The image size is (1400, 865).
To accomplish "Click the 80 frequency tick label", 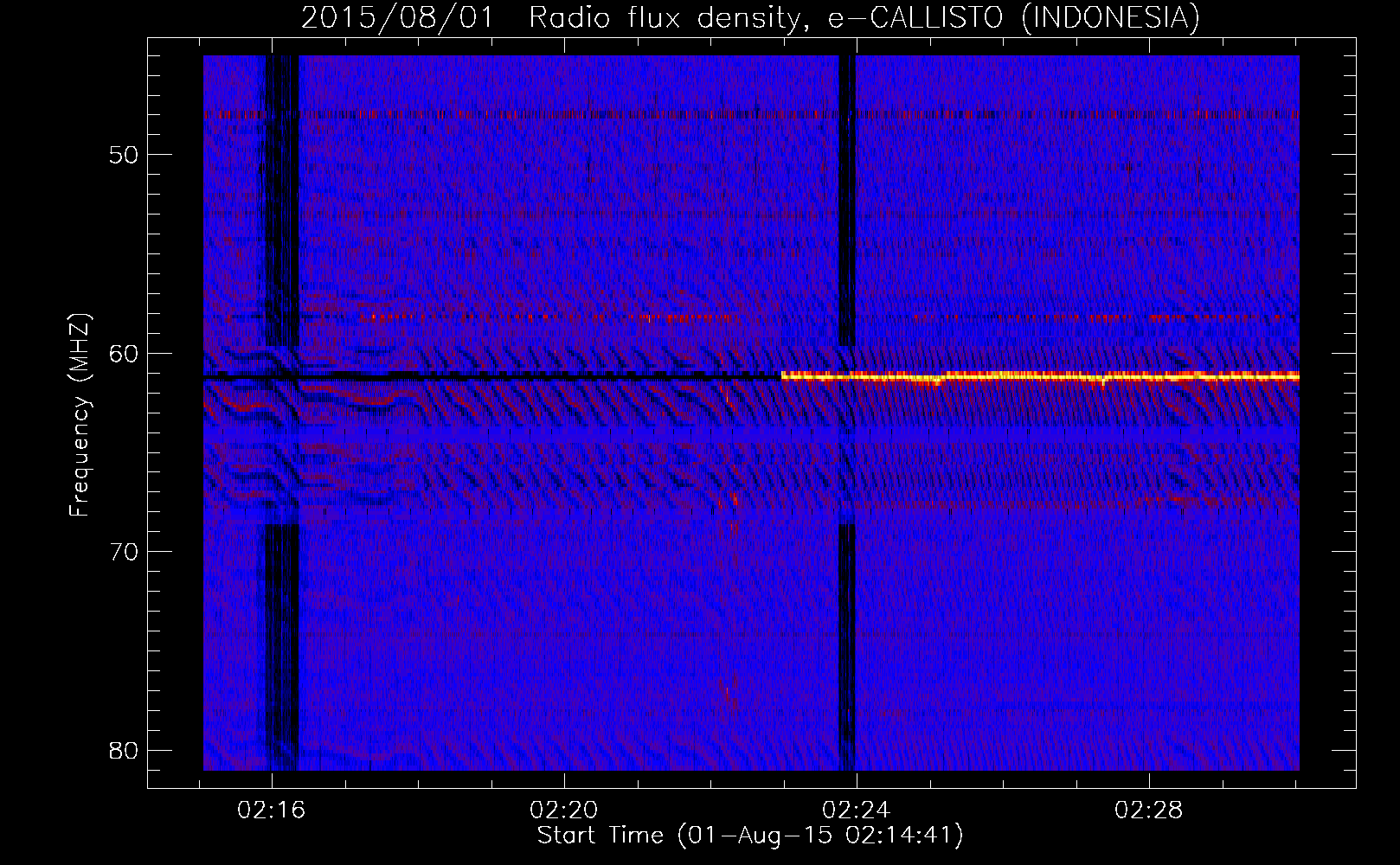I will tap(125, 750).
